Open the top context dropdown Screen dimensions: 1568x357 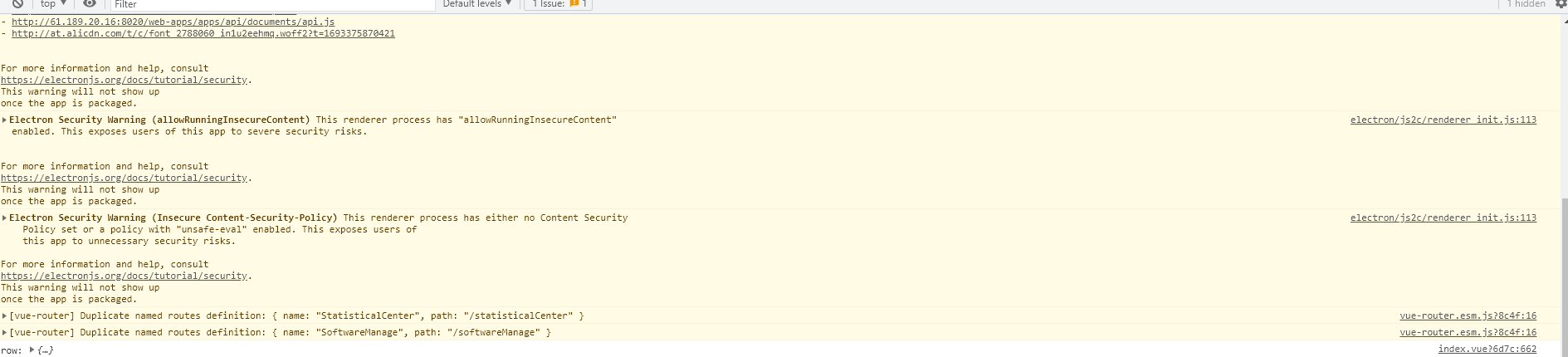click(53, 4)
